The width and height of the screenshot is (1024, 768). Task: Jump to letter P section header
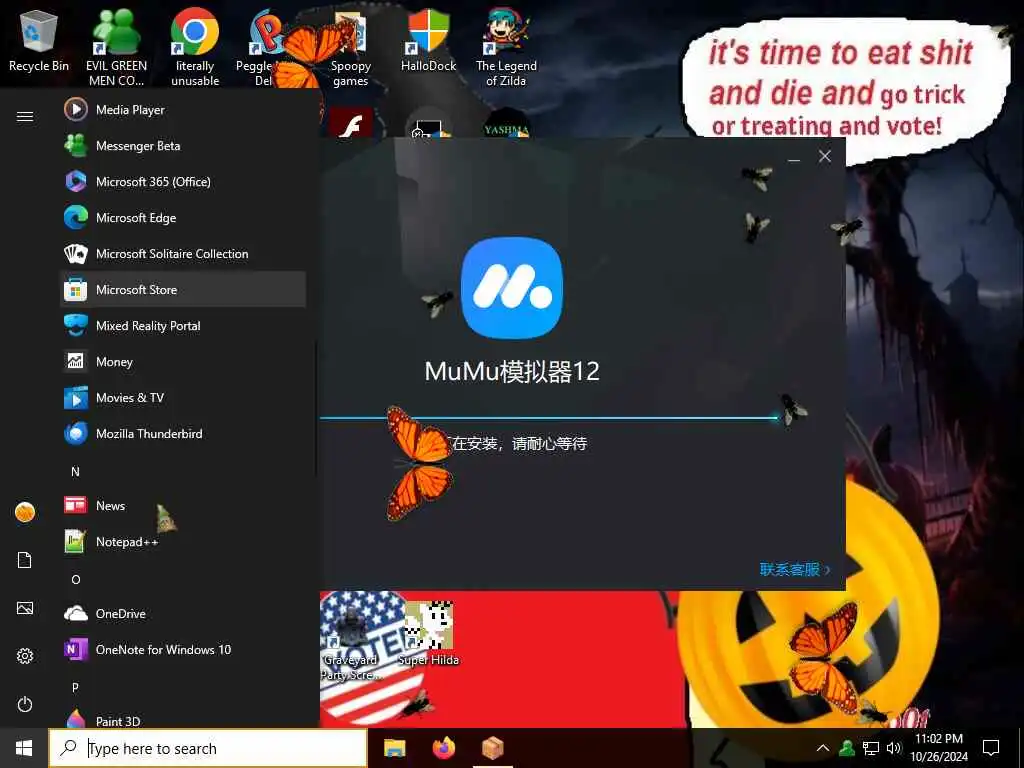pos(75,687)
